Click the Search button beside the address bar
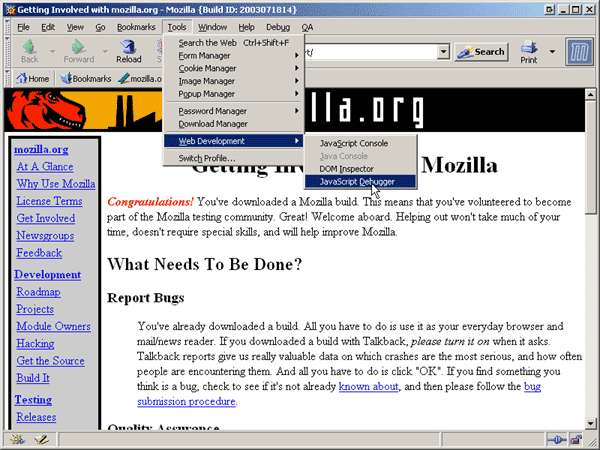The height and width of the screenshot is (450, 600). (481, 51)
